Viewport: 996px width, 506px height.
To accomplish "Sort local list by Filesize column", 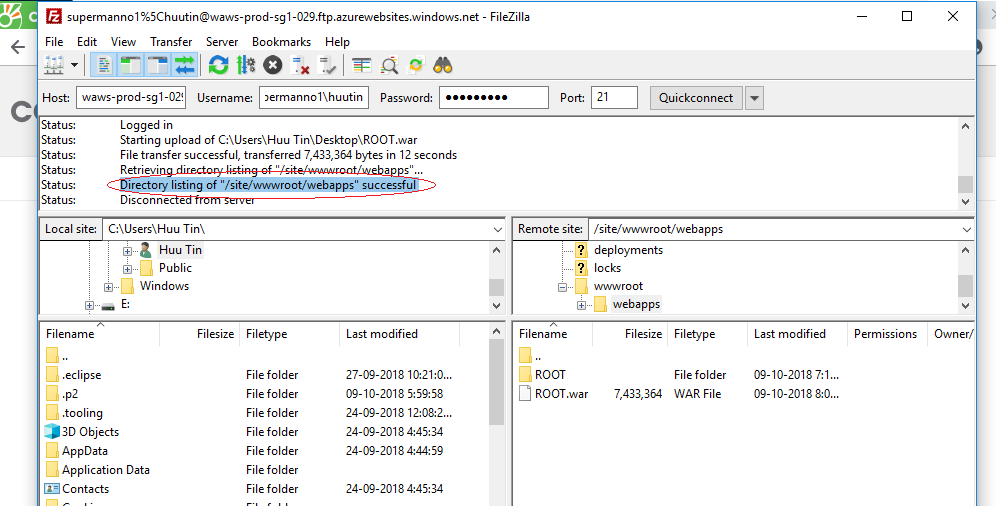I will tap(199, 334).
